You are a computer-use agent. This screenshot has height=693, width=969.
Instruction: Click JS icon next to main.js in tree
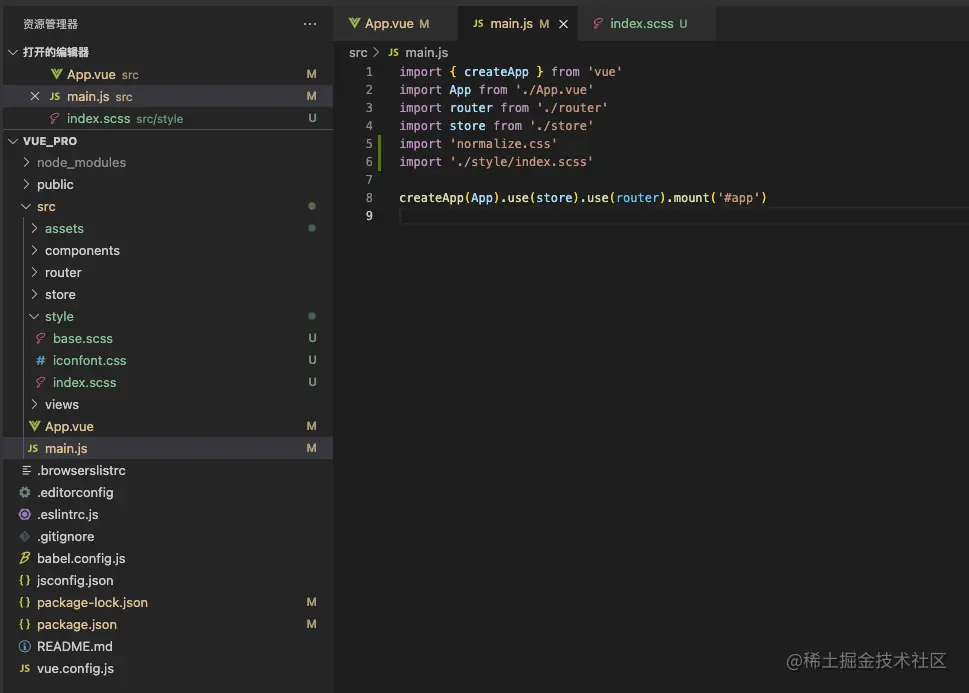click(33, 448)
